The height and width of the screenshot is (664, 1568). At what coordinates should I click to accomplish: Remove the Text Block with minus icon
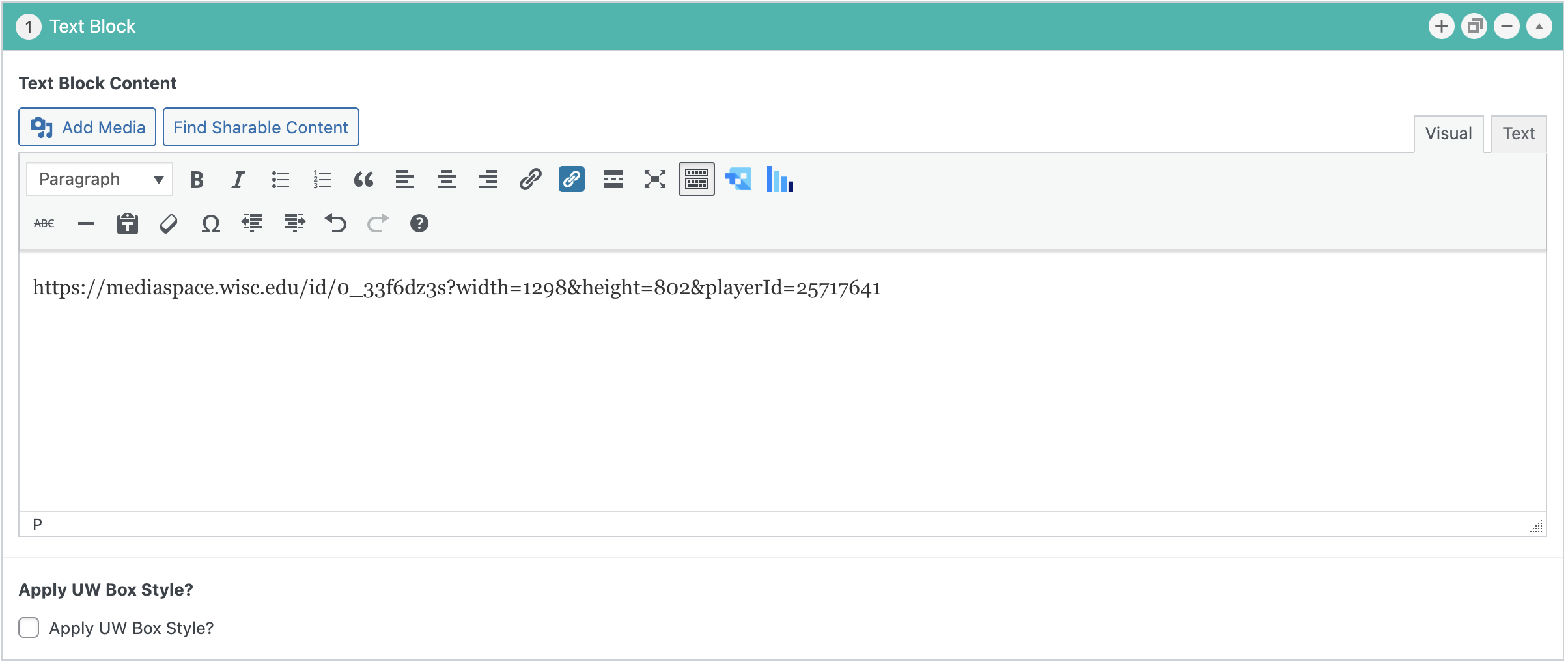pos(1507,27)
